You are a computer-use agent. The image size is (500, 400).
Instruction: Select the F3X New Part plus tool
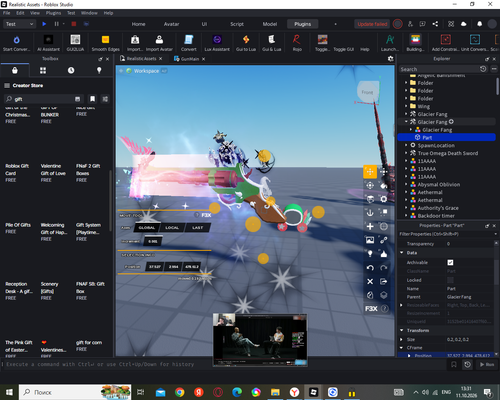[370, 226]
